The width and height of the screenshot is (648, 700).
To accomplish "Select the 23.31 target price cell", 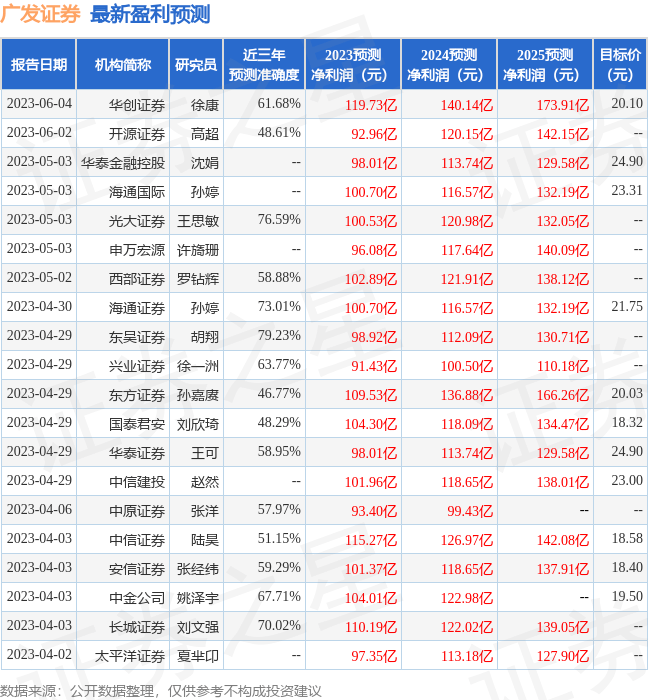I will pos(626,191).
